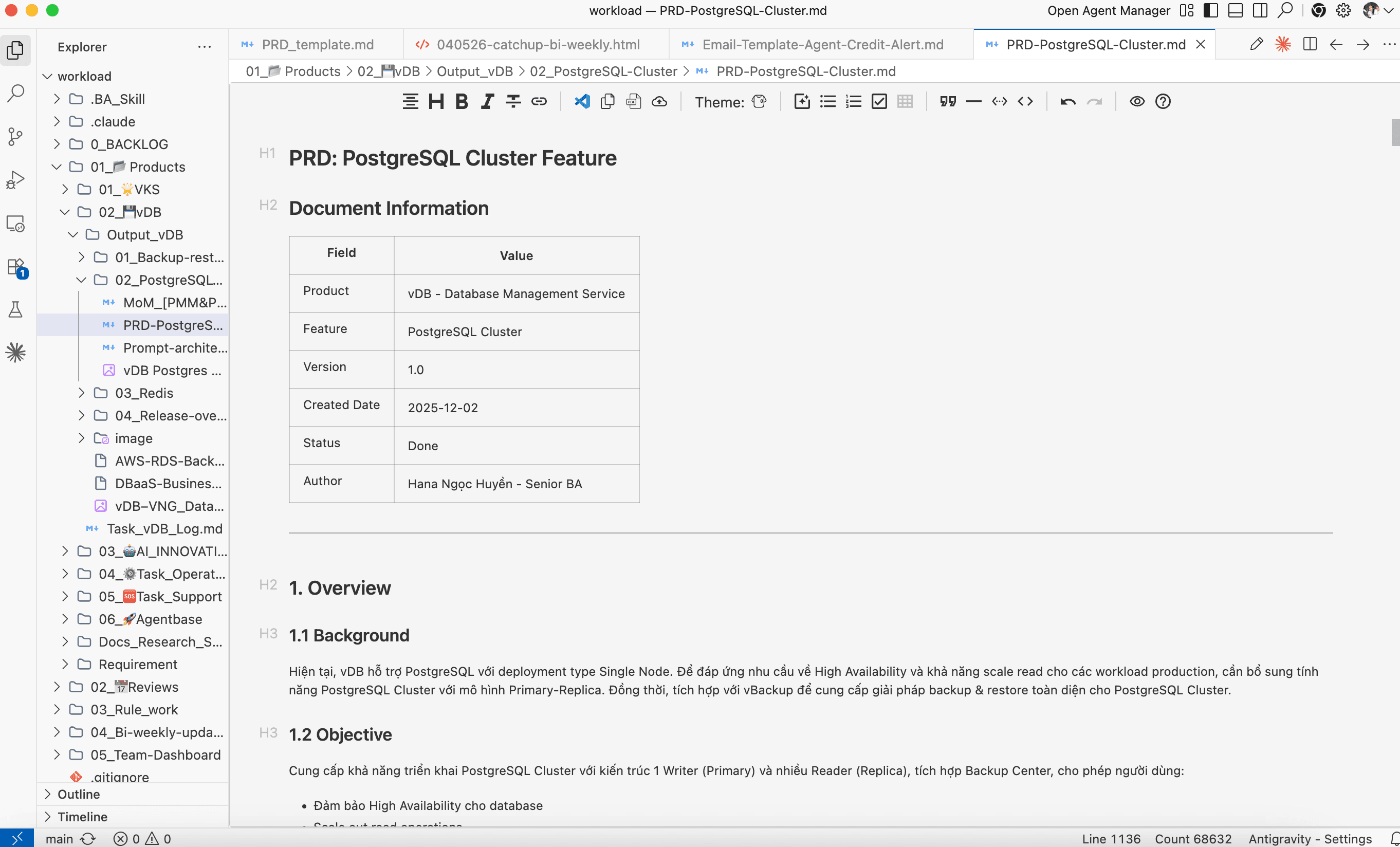The height and width of the screenshot is (847, 1400).
Task: Expand the .BA_Skill folder
Action: tap(56, 99)
